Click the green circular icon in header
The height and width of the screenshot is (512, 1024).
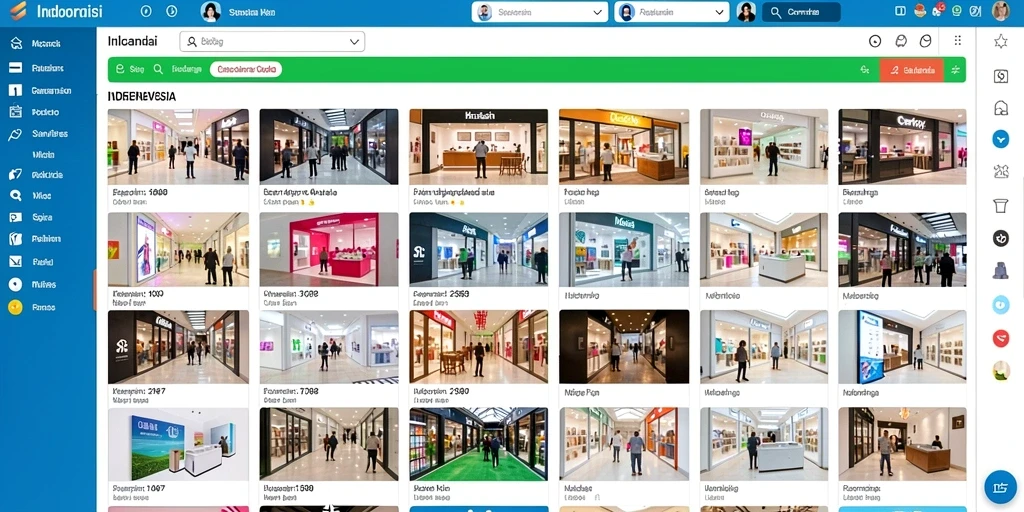click(x=957, y=10)
